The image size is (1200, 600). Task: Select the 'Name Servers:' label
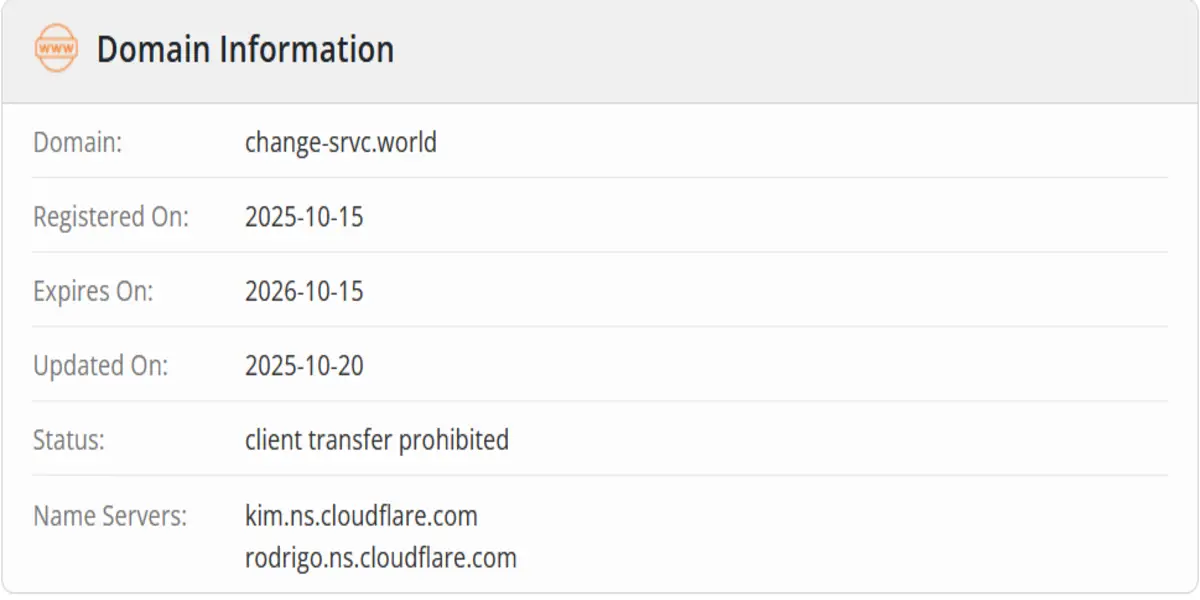click(x=110, y=516)
